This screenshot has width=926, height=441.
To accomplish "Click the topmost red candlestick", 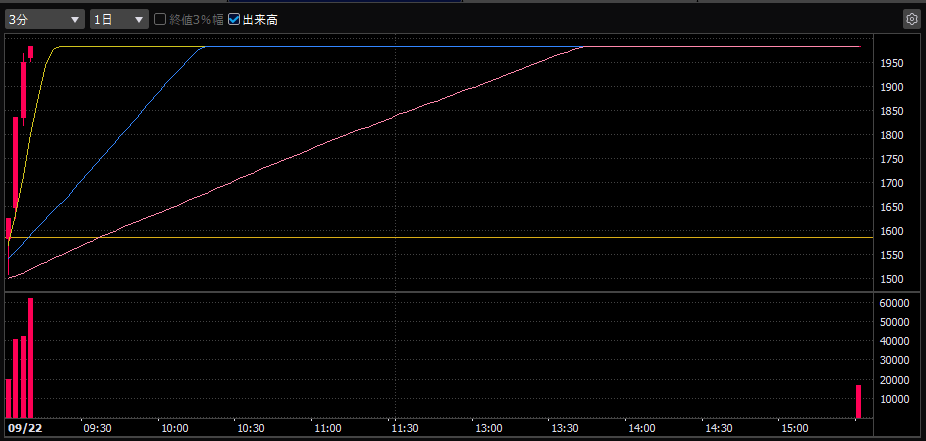I will [31, 52].
